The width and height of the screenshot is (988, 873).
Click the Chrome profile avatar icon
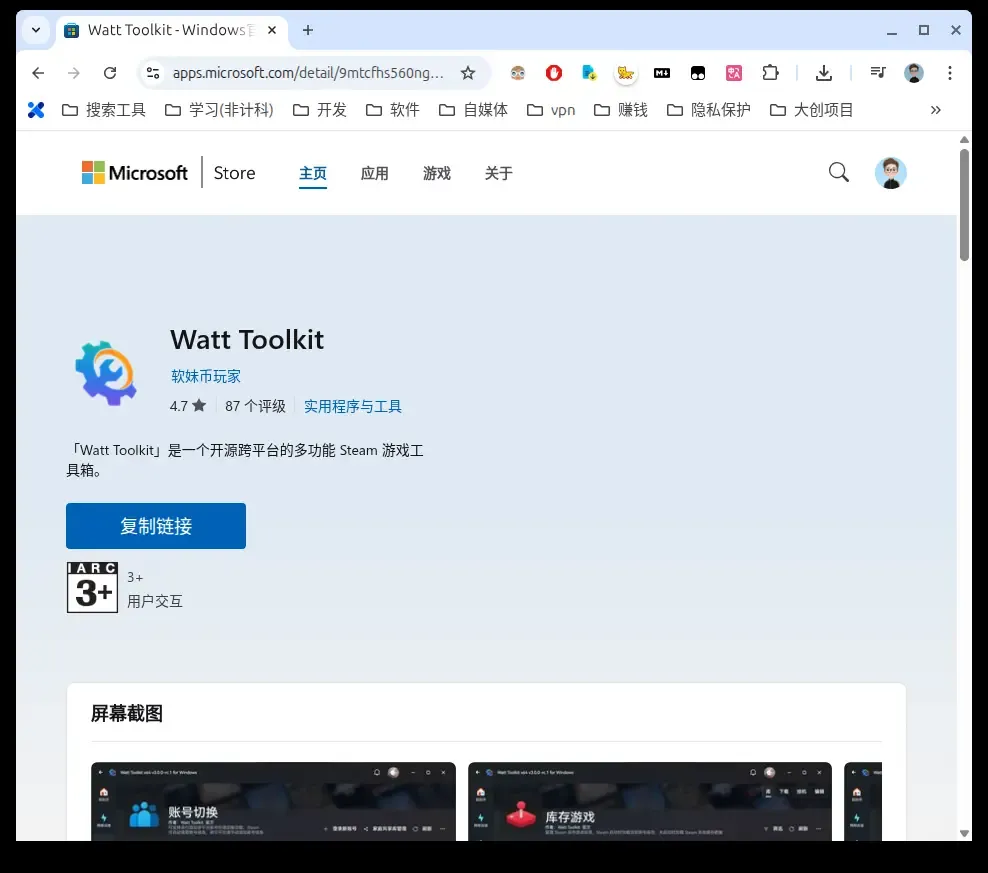click(913, 72)
